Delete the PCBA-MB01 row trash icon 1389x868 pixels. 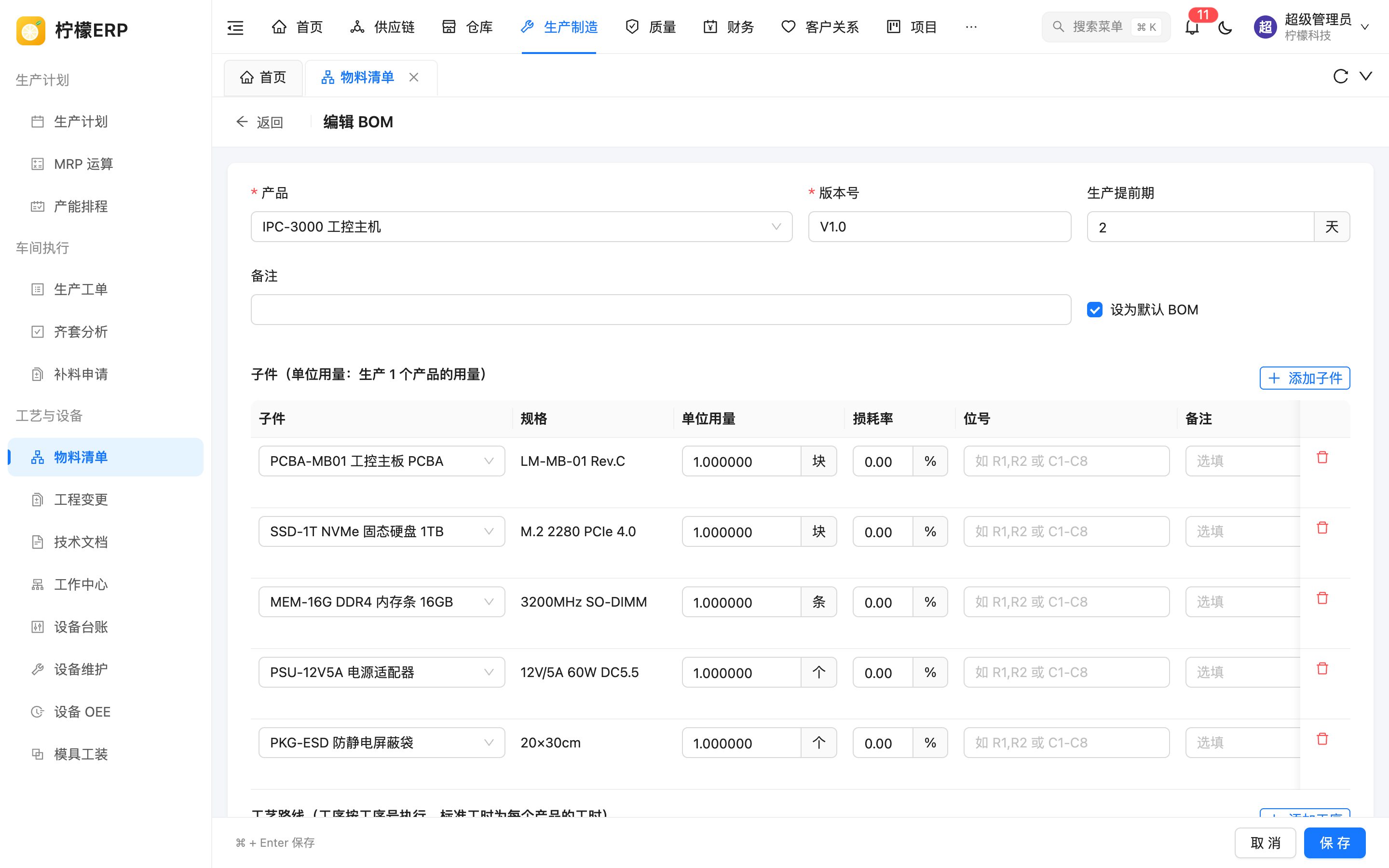coord(1322,458)
